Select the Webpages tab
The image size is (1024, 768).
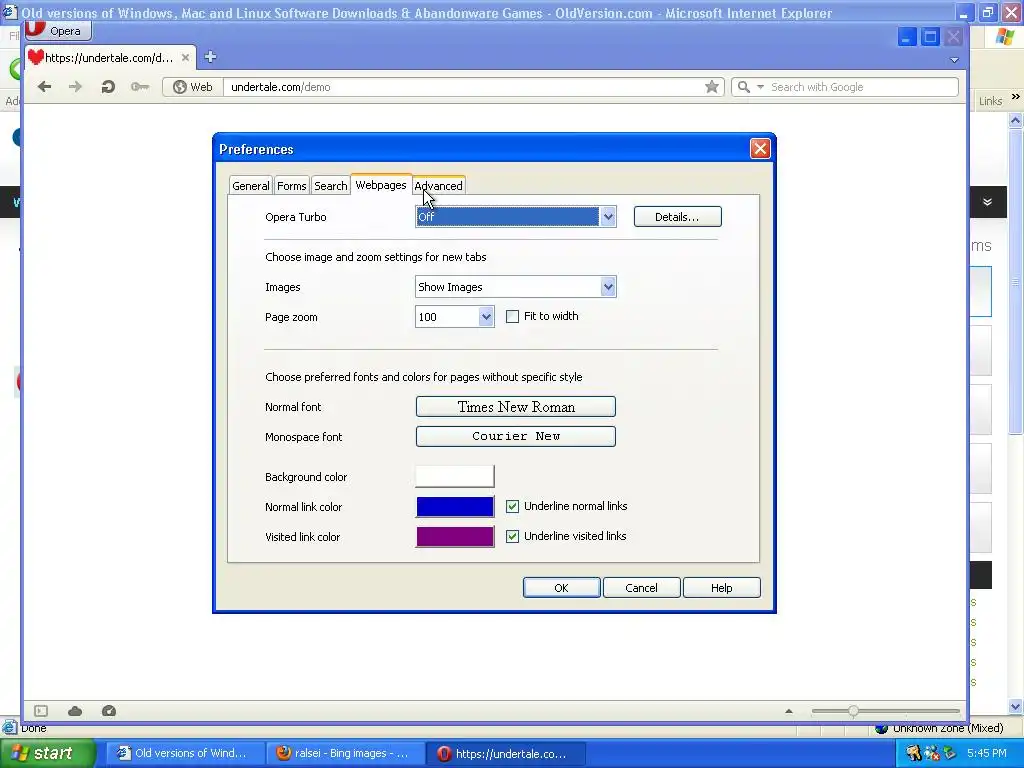click(381, 185)
